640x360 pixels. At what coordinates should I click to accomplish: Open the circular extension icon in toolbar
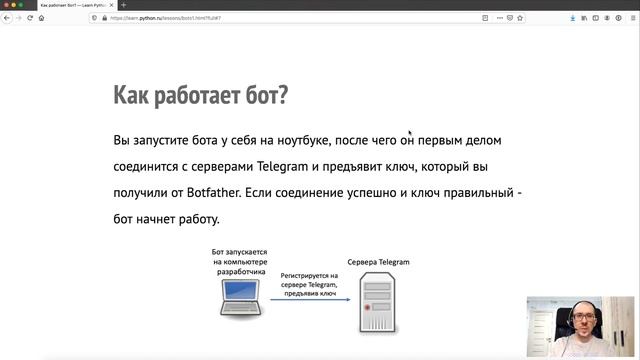[618, 18]
